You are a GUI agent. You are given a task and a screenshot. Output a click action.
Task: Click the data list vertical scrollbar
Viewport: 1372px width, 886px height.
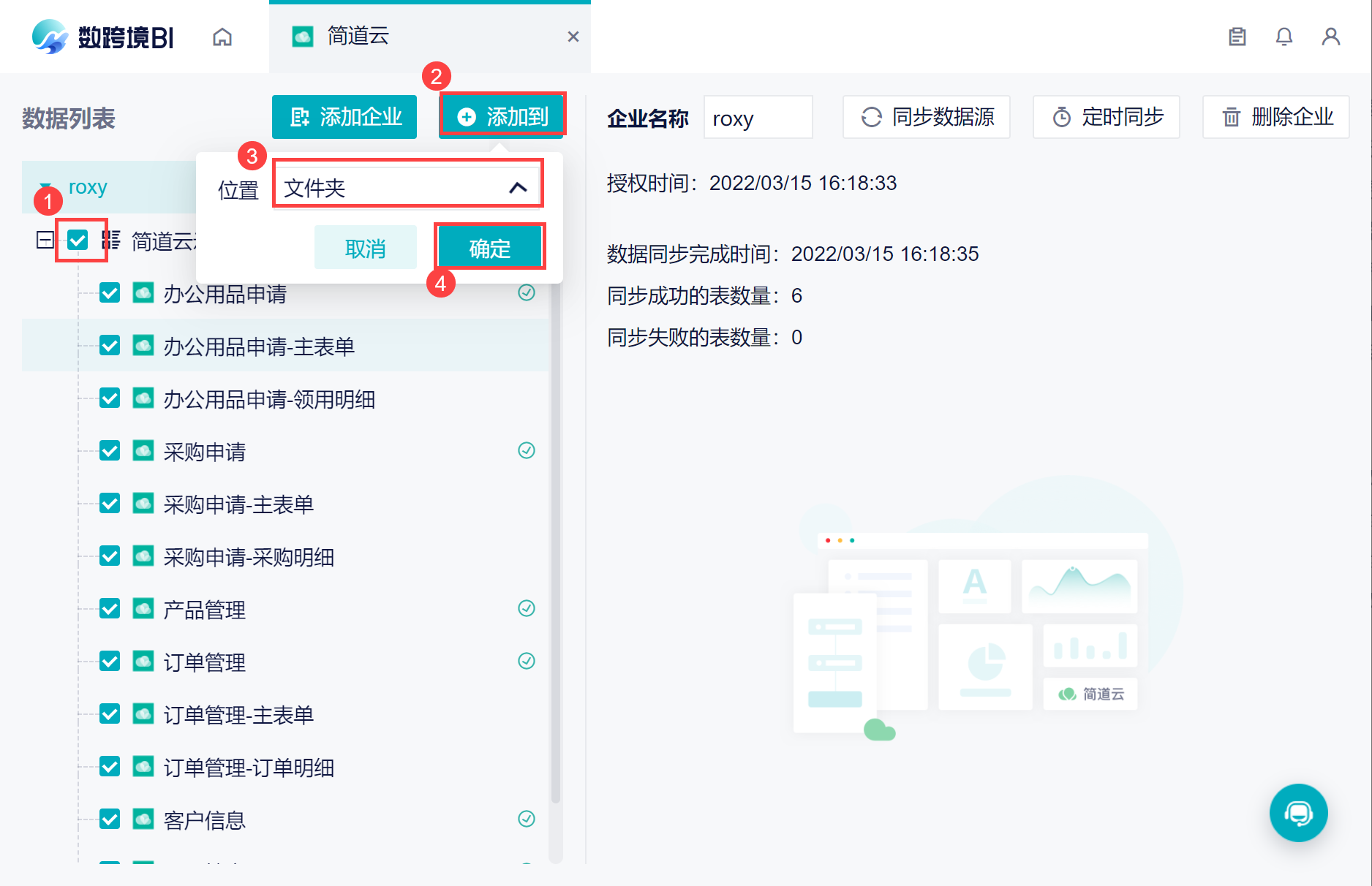click(556, 545)
